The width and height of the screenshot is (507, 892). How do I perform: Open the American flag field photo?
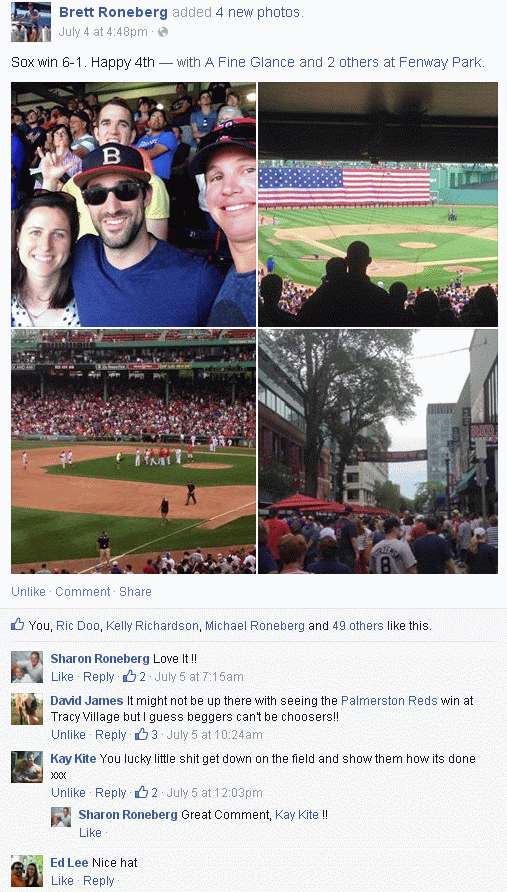click(378, 204)
